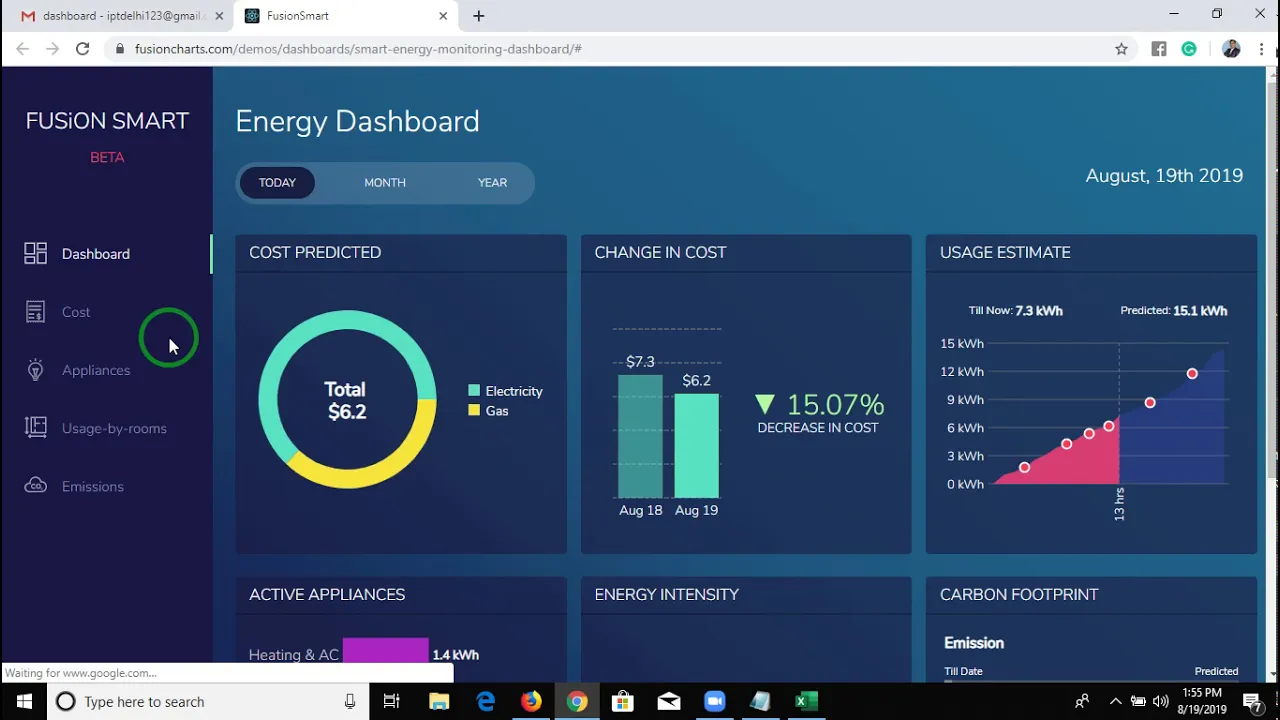Click the August, 19th 2019 date

pyautogui.click(x=1164, y=176)
